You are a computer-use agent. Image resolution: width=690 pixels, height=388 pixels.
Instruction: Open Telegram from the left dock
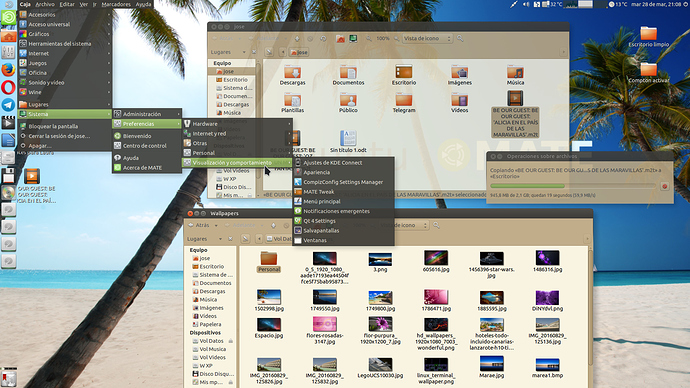[x=8, y=105]
